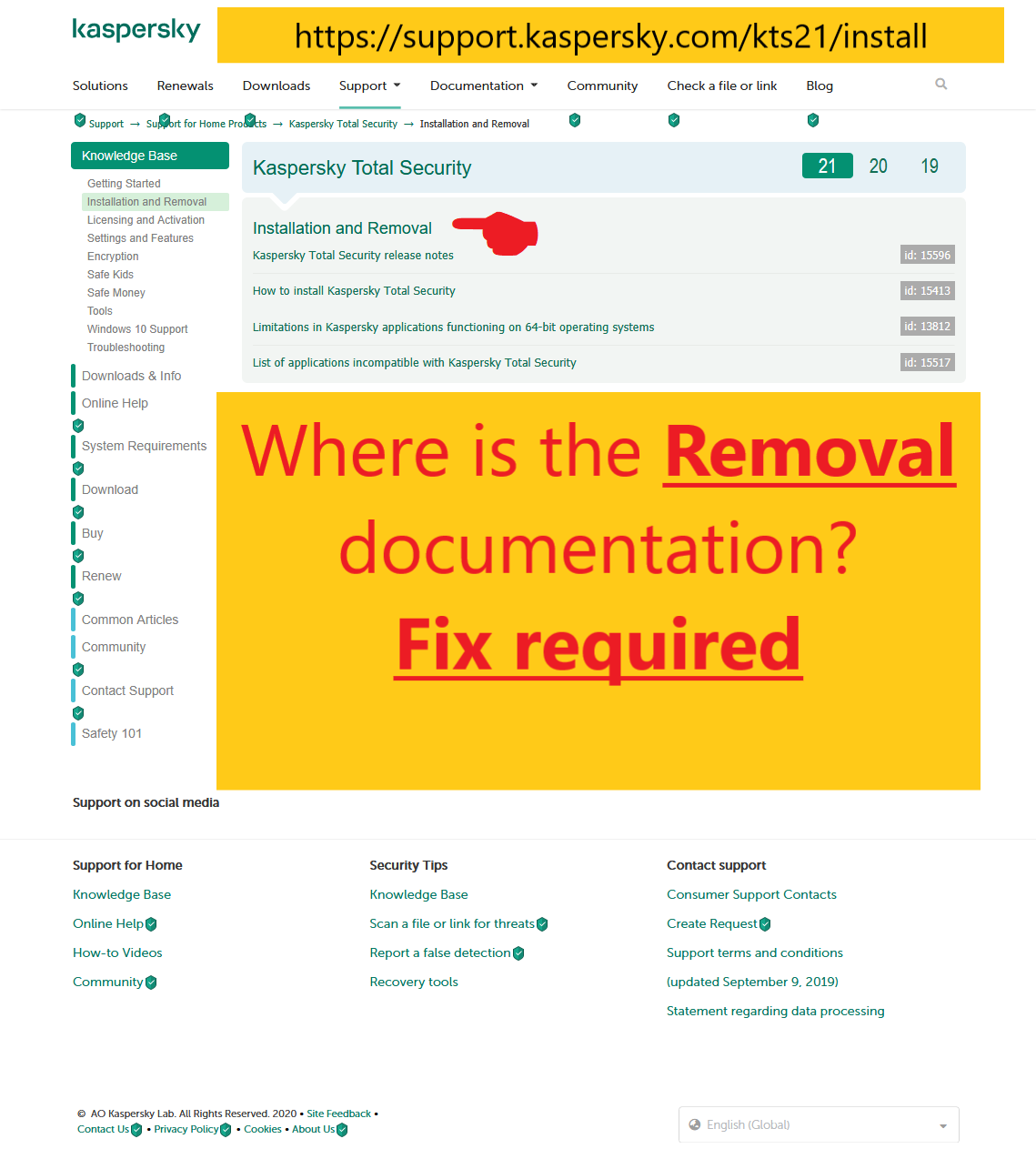Click shield icon after Scan a file or link
This screenshot has width=1036, height=1159.
(542, 924)
